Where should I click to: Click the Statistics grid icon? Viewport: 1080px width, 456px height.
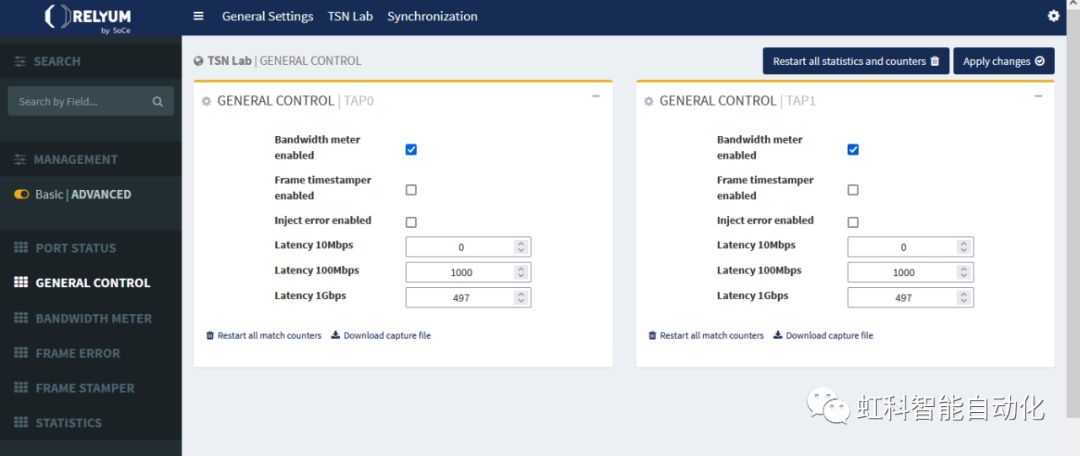point(21,422)
